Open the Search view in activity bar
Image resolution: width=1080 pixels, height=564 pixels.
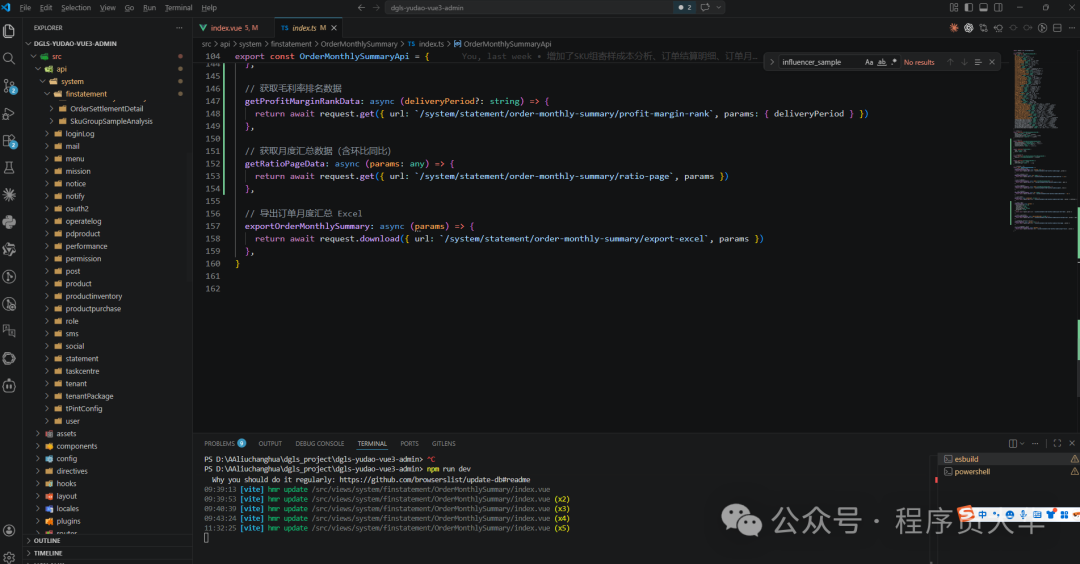point(9,58)
